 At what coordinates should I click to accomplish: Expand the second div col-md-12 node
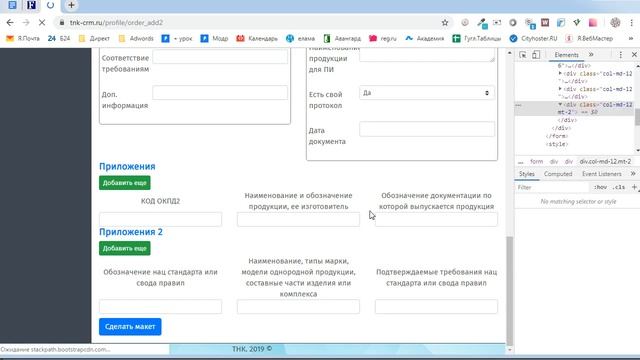click(x=560, y=89)
